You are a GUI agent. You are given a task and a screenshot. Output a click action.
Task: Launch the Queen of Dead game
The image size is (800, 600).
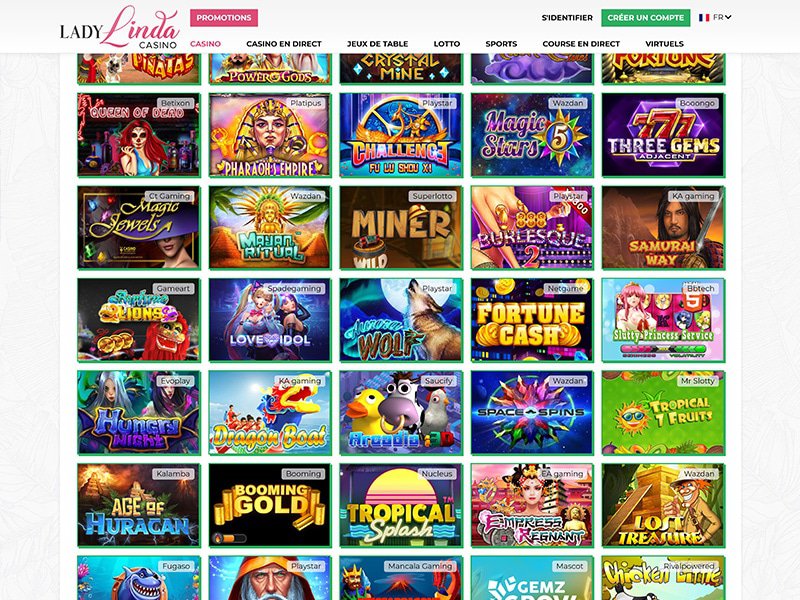click(139, 135)
